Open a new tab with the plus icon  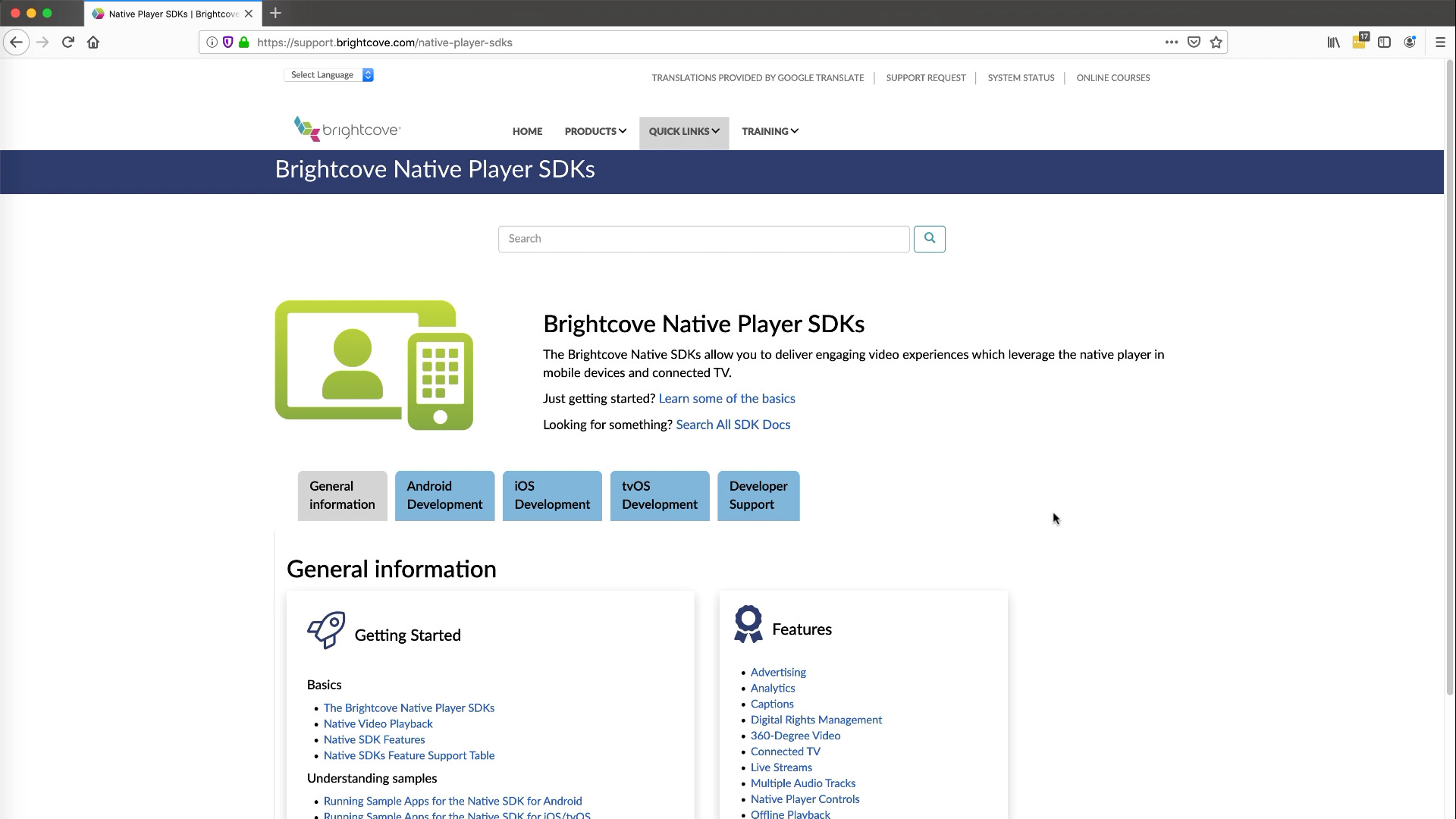coord(275,13)
